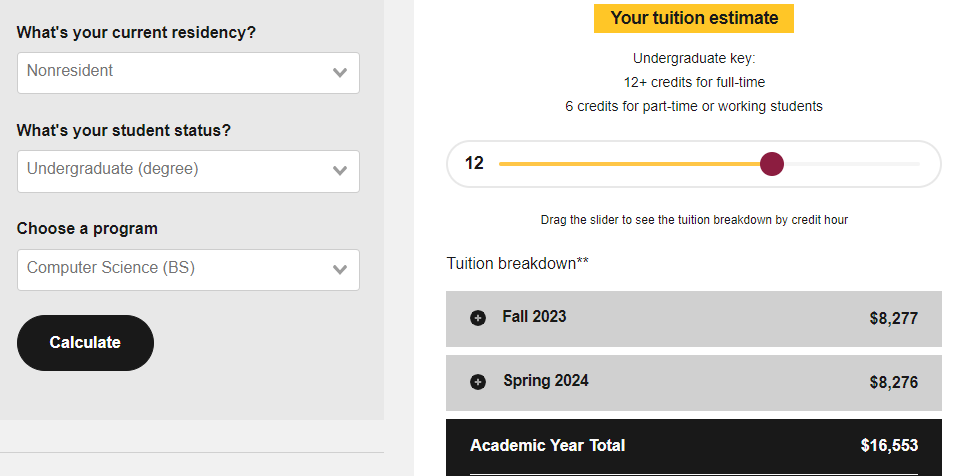
Task: Click the maroon credit slider handle
Action: click(771, 164)
